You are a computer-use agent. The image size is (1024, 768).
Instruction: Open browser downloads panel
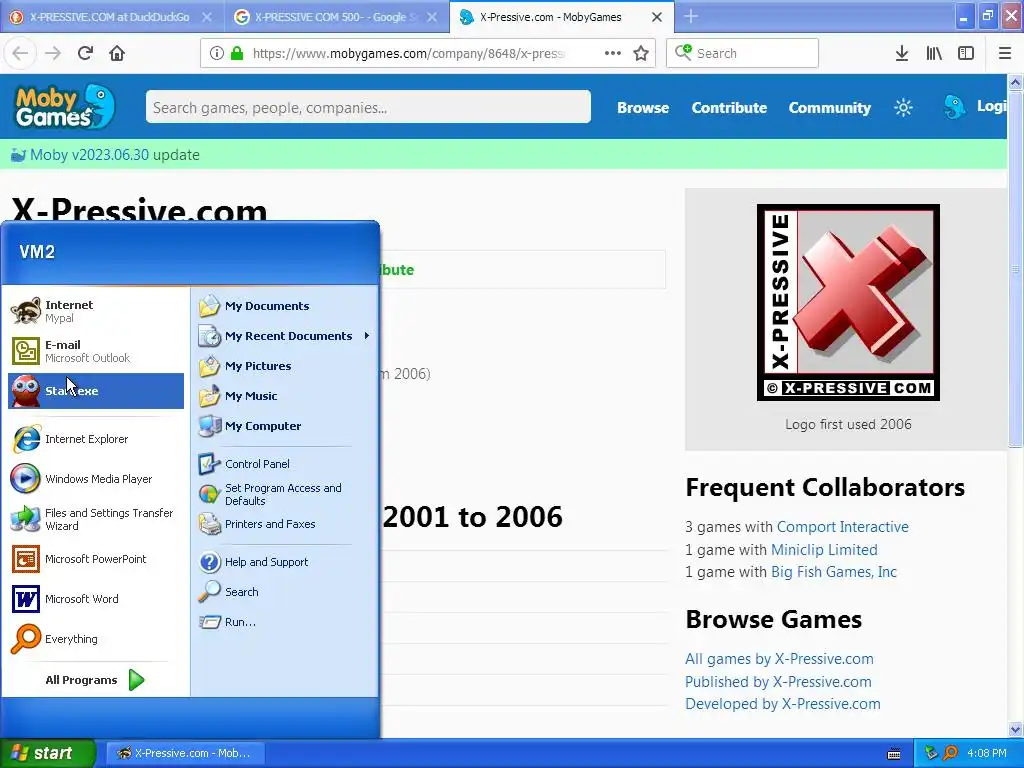pyautogui.click(x=902, y=53)
